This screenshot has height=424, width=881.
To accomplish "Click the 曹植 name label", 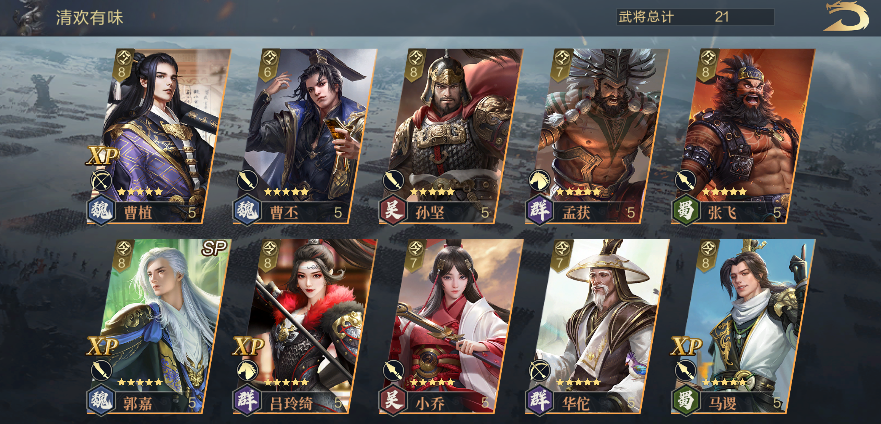I will point(135,213).
